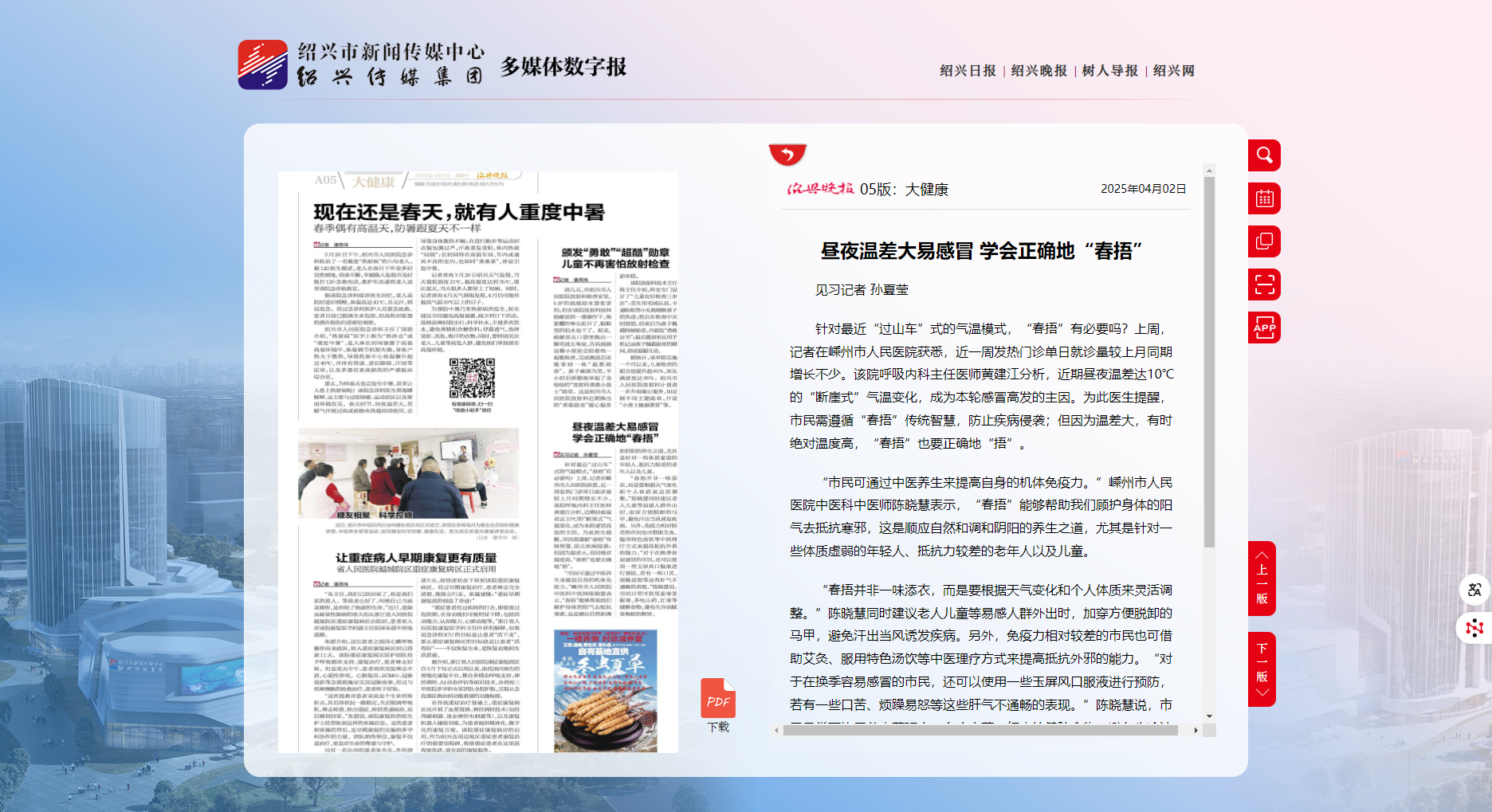Open 绍兴日报 link in header
Viewport: 1492px width, 812px height.
(x=968, y=71)
